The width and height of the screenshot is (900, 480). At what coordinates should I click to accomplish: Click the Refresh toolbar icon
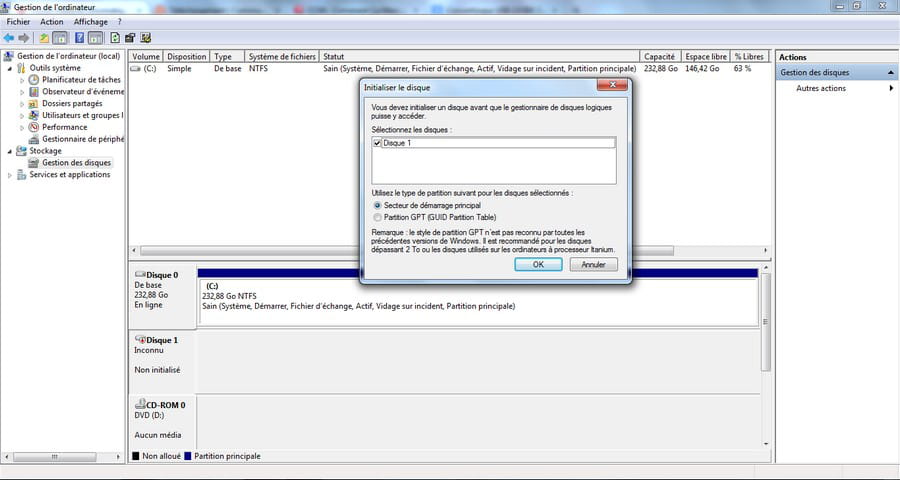pyautogui.click(x=115, y=38)
